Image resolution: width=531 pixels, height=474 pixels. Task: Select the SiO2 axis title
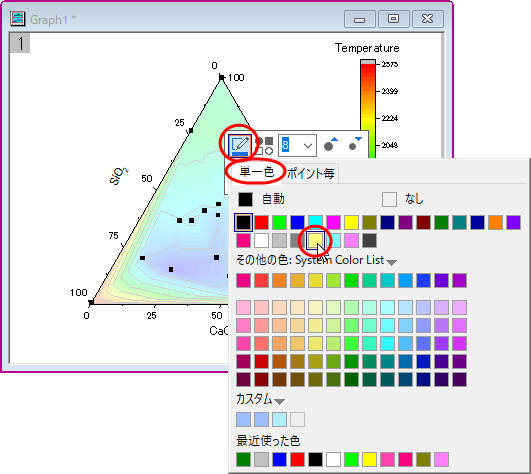(x=119, y=176)
